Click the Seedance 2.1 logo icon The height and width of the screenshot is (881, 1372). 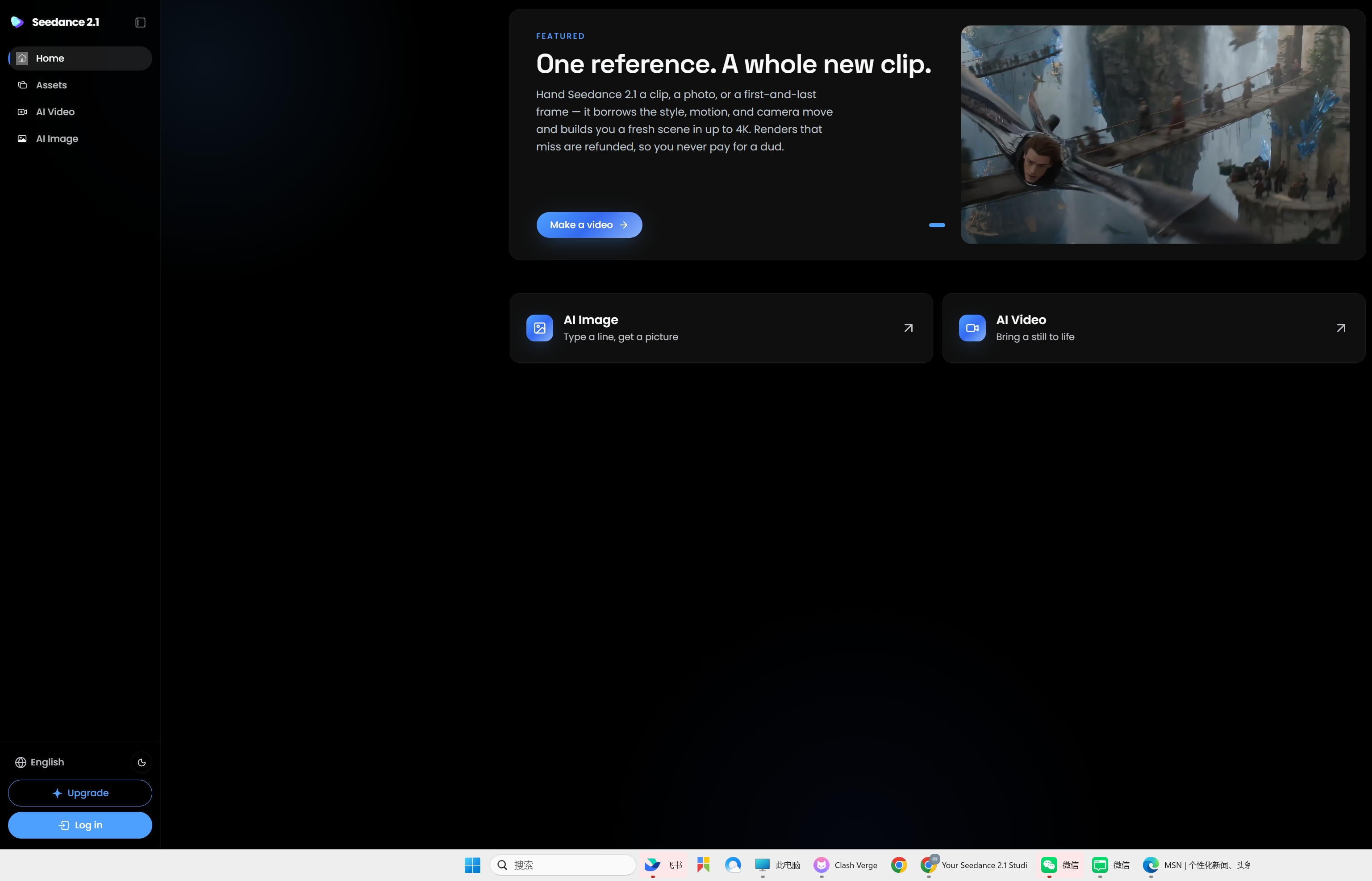(17, 22)
